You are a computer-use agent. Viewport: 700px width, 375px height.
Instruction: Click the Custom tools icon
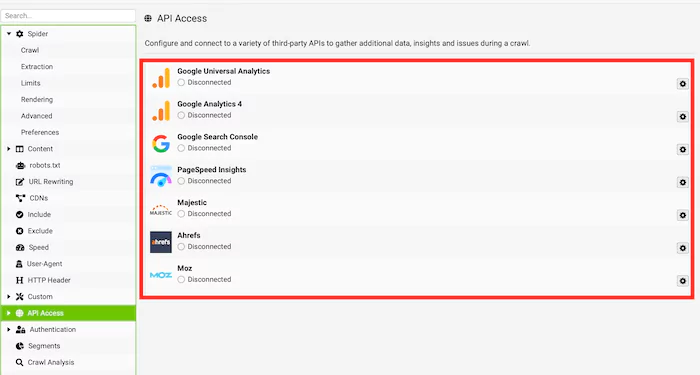20,297
